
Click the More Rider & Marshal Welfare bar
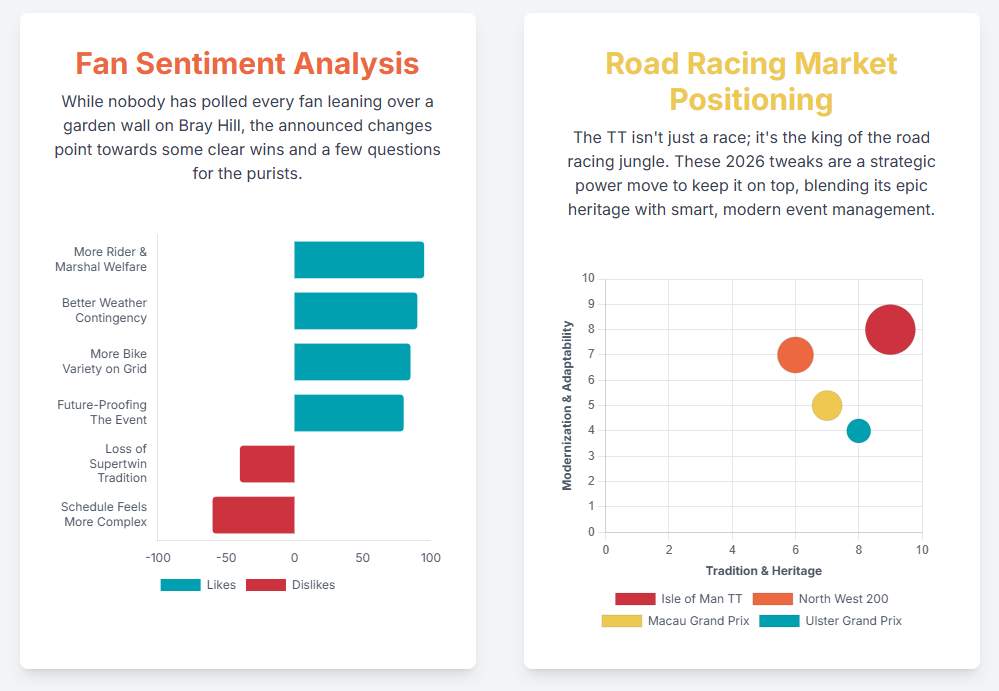point(358,260)
